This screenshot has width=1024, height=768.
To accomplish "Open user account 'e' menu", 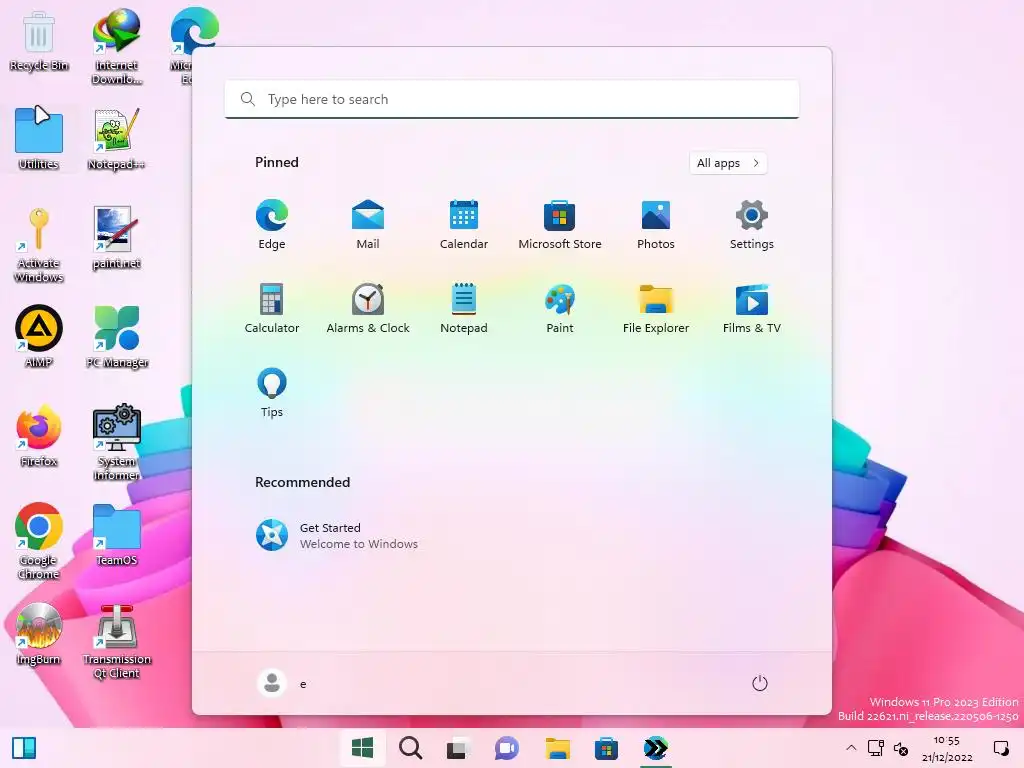I will coord(282,684).
